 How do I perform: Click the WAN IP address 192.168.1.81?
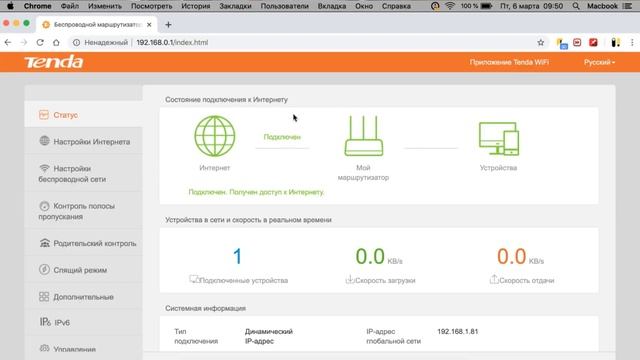pos(458,331)
